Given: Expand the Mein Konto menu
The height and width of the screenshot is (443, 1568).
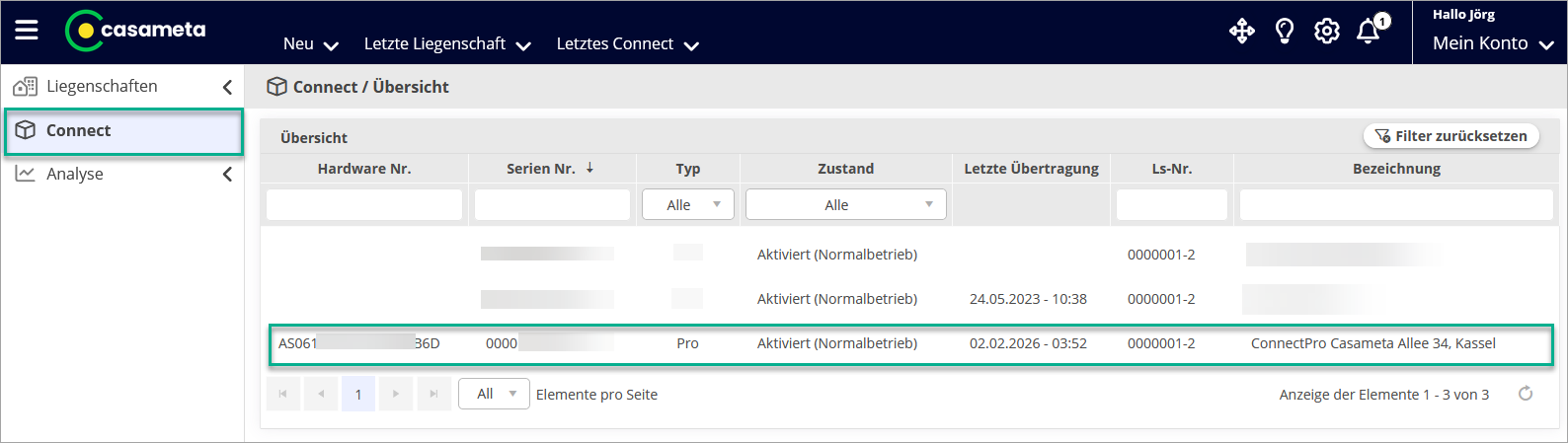Looking at the screenshot, I should pyautogui.click(x=1492, y=43).
